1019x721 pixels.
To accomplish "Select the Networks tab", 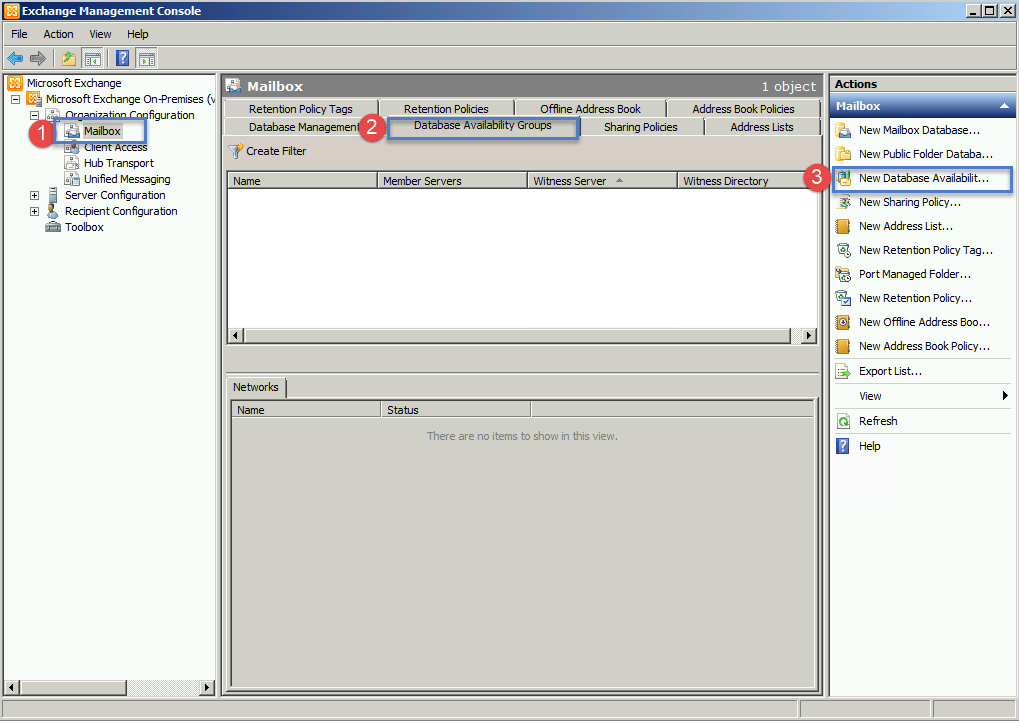I will tap(256, 387).
